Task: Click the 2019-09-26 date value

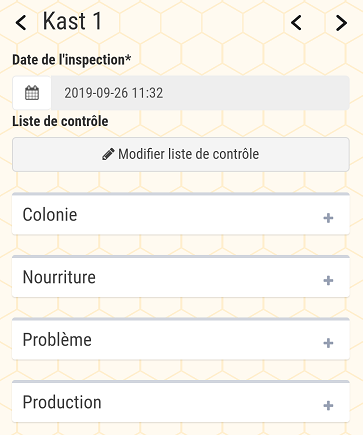Action: [x=96, y=93]
